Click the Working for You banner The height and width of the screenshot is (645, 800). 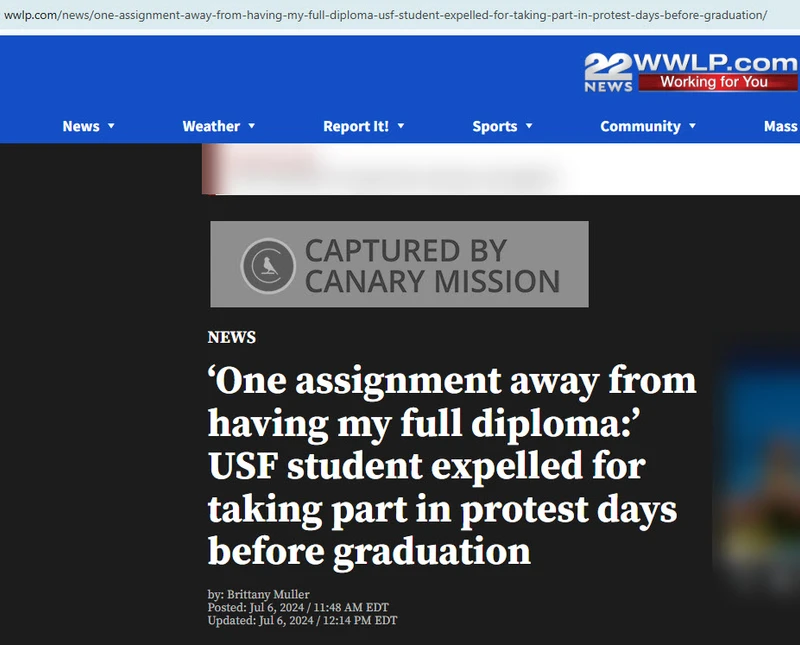[718, 82]
